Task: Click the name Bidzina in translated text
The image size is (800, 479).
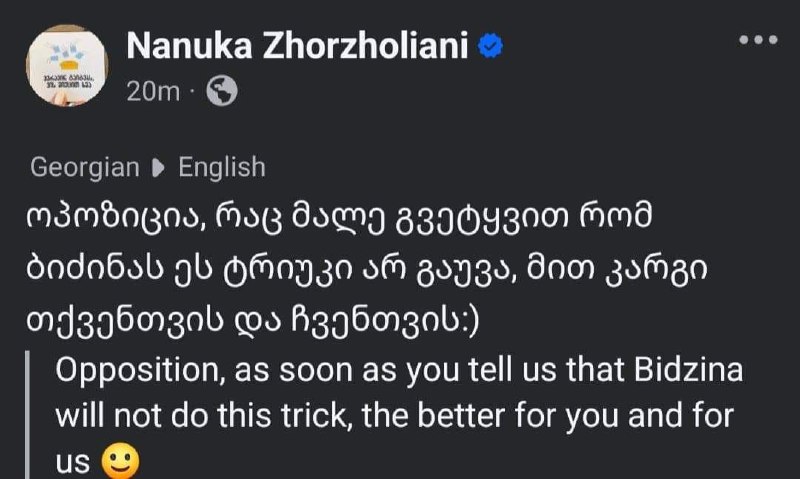Action: (x=688, y=369)
